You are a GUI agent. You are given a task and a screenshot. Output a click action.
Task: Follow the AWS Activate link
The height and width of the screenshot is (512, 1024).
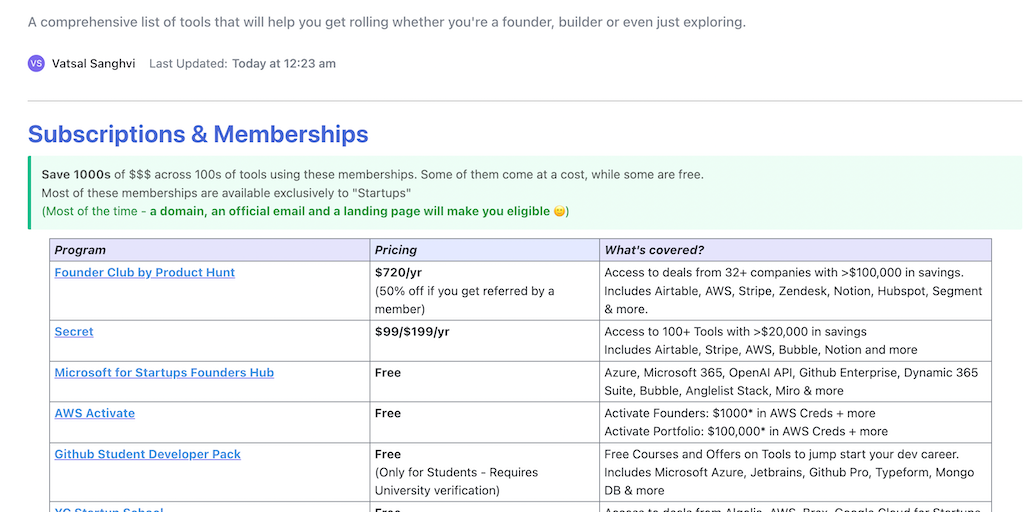(x=95, y=414)
